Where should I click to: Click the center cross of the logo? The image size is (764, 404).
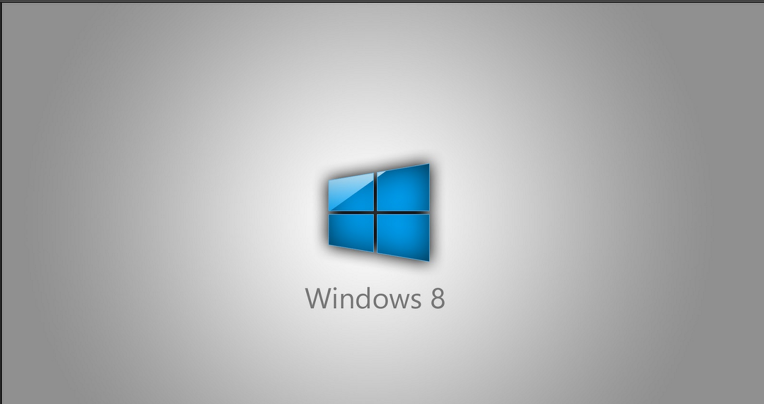pyautogui.click(x=375, y=211)
